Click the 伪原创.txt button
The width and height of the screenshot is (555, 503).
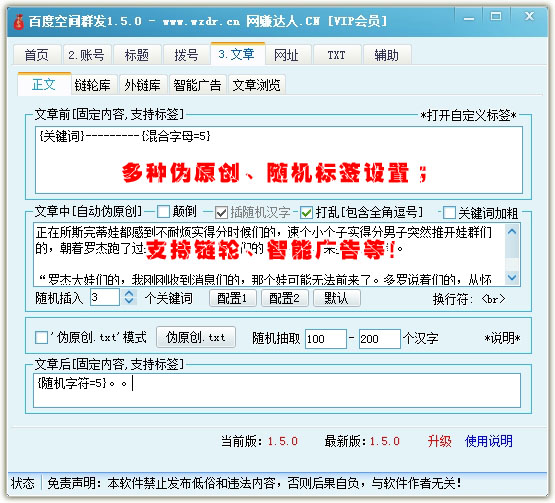[196, 337]
